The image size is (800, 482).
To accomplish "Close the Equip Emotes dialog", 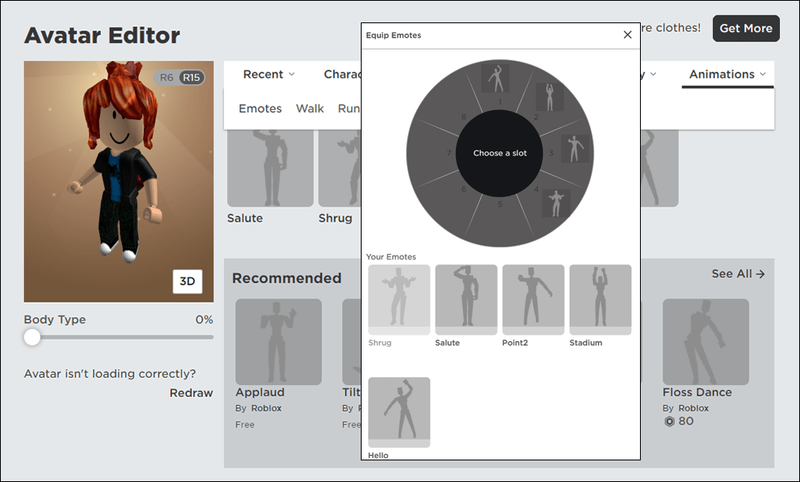I will click(x=628, y=35).
